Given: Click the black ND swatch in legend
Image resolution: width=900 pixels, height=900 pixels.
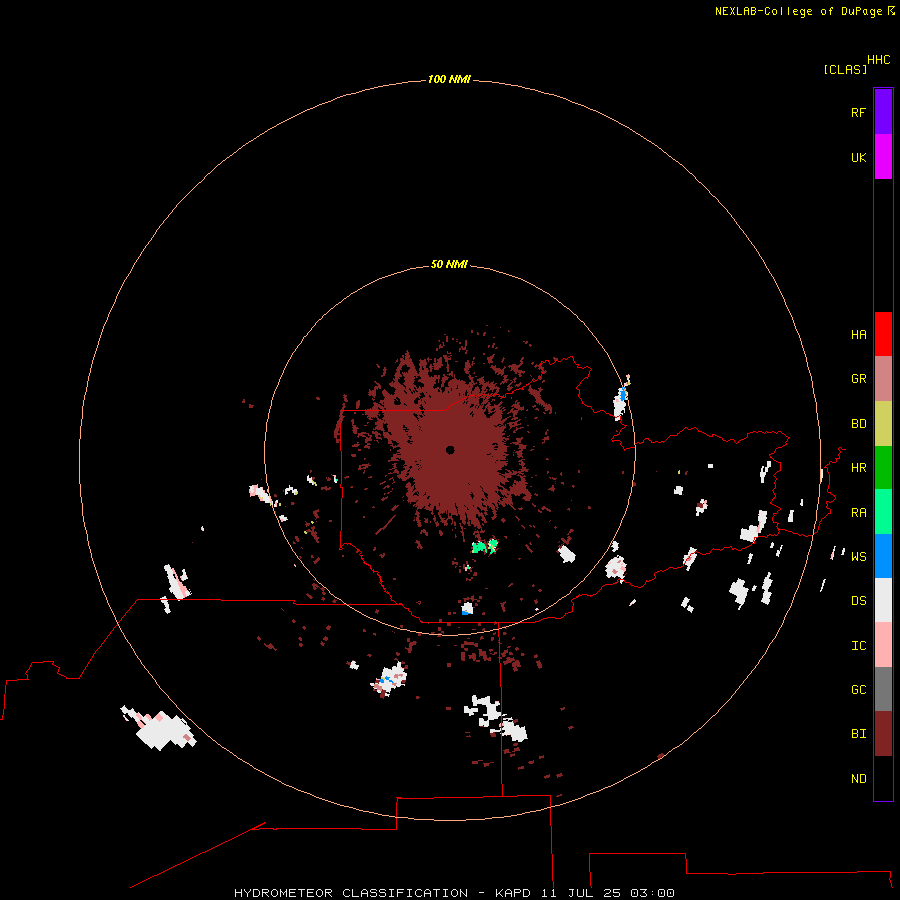Looking at the screenshot, I should point(883,778).
